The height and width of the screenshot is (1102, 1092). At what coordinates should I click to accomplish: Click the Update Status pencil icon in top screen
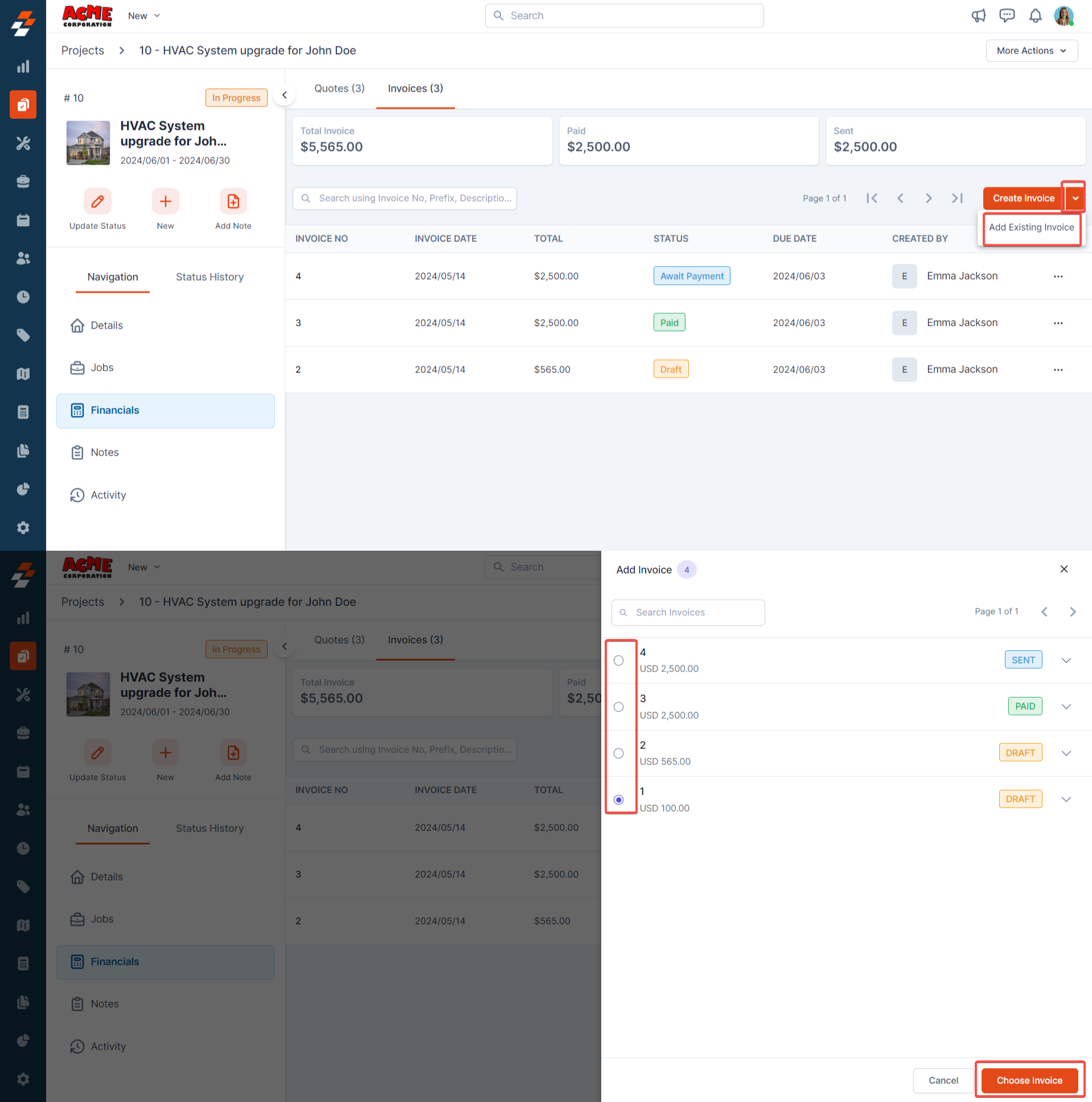tap(97, 202)
